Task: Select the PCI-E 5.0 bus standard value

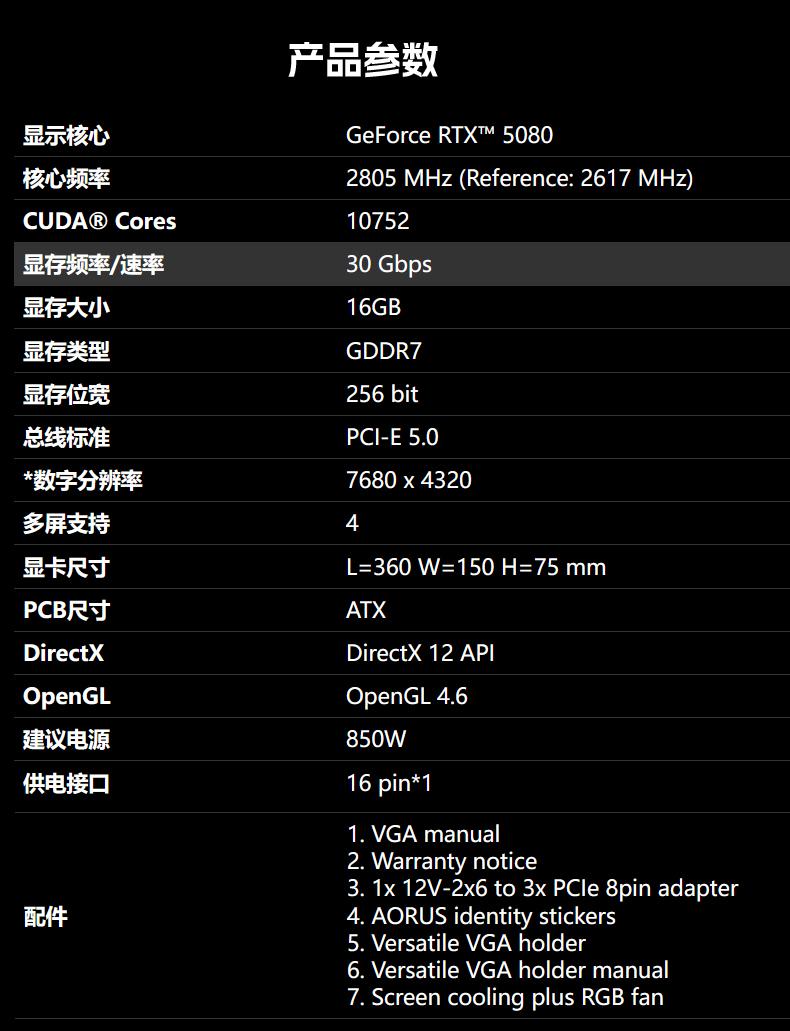Action: [x=392, y=438]
